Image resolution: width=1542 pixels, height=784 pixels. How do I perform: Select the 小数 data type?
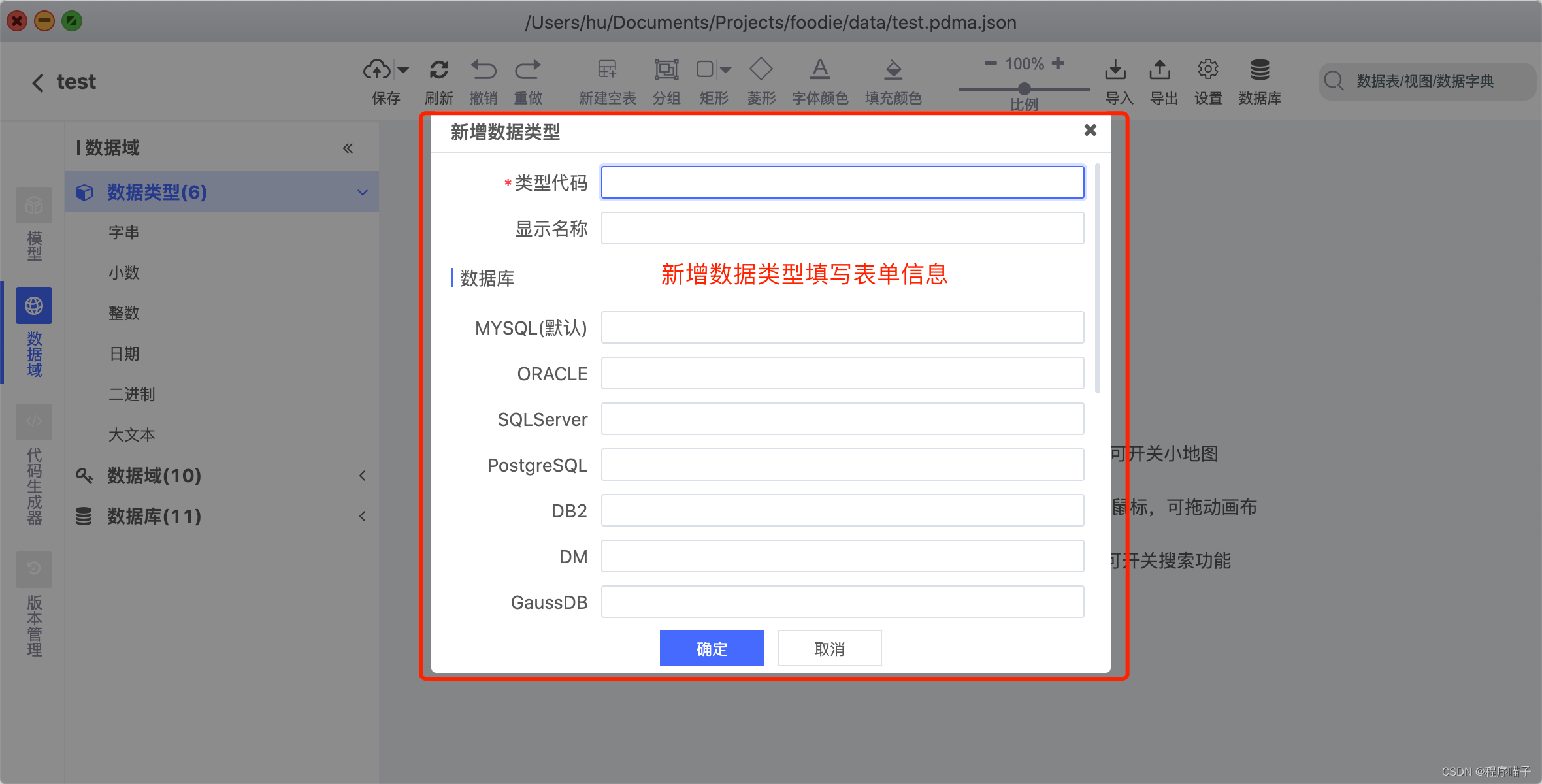pos(124,272)
